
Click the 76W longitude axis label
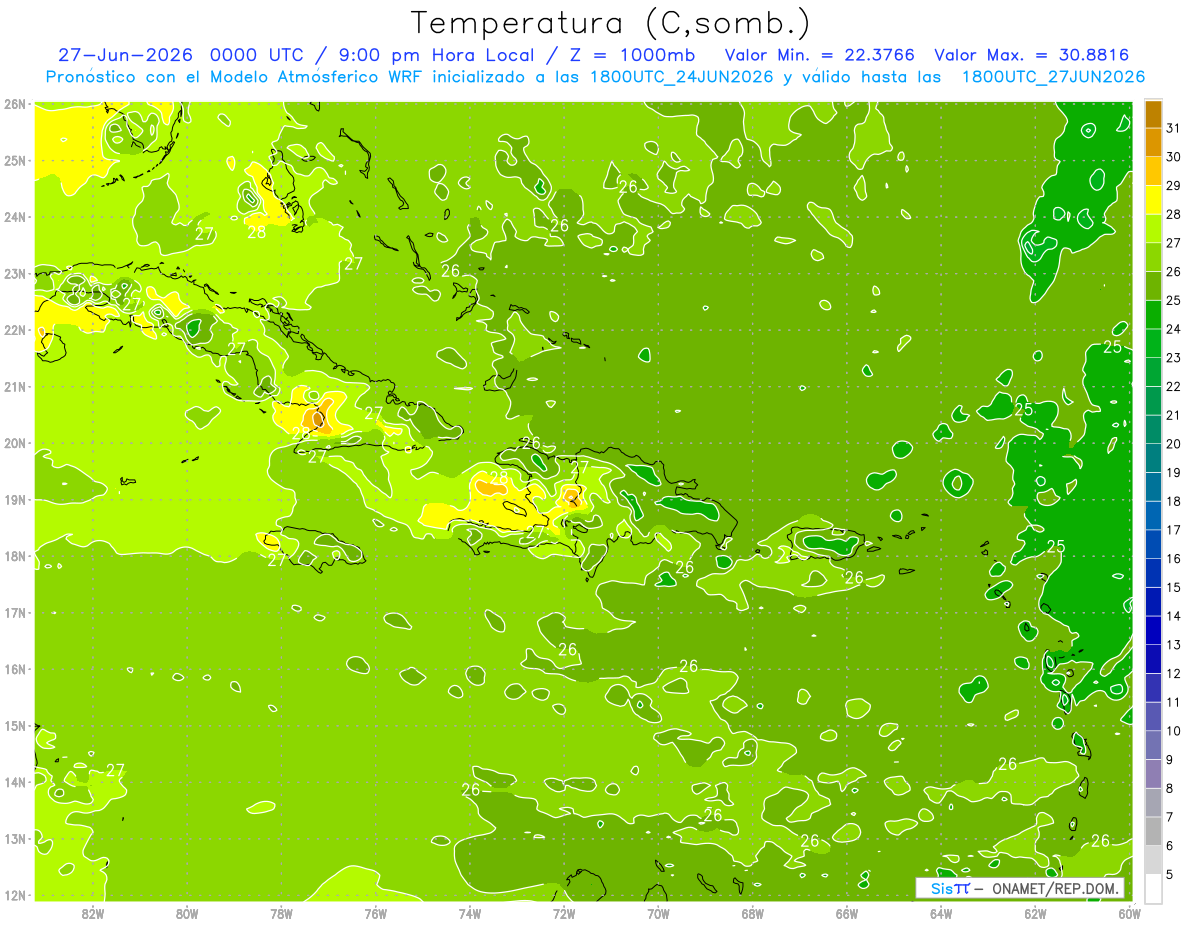tap(376, 914)
